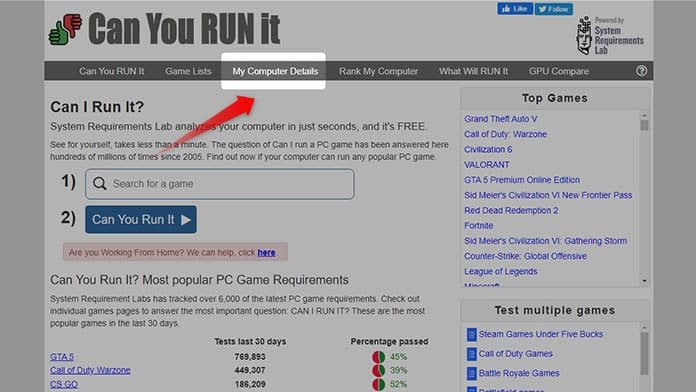Open Grand Theft Auto V in Top Games
This screenshot has height=392, width=696.
(x=501, y=119)
